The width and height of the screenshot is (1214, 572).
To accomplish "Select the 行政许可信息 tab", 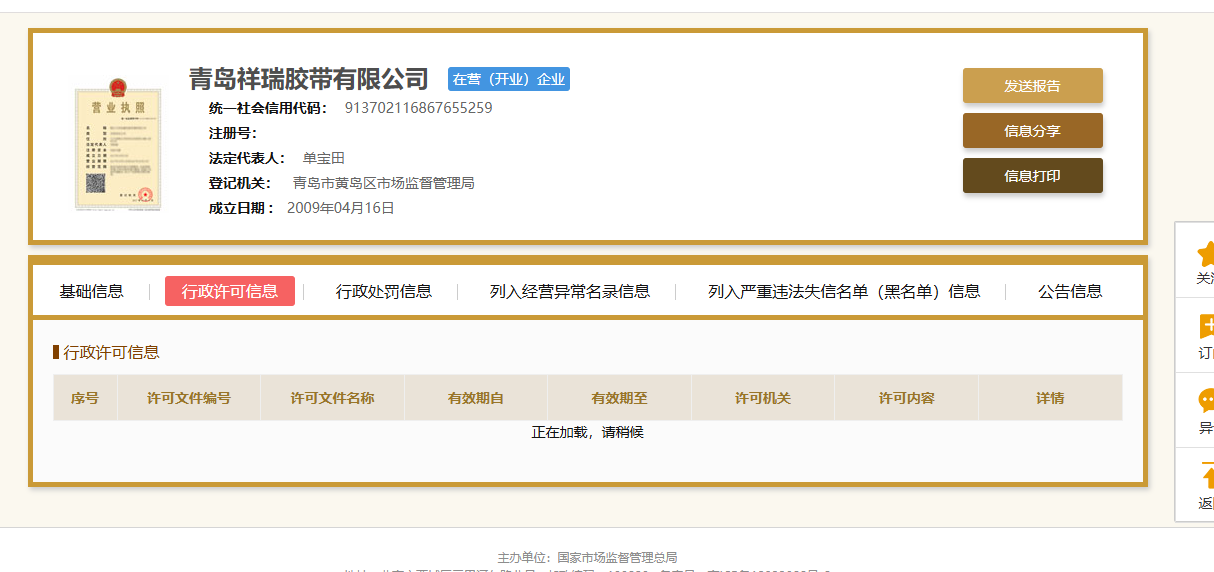I will coord(230,291).
